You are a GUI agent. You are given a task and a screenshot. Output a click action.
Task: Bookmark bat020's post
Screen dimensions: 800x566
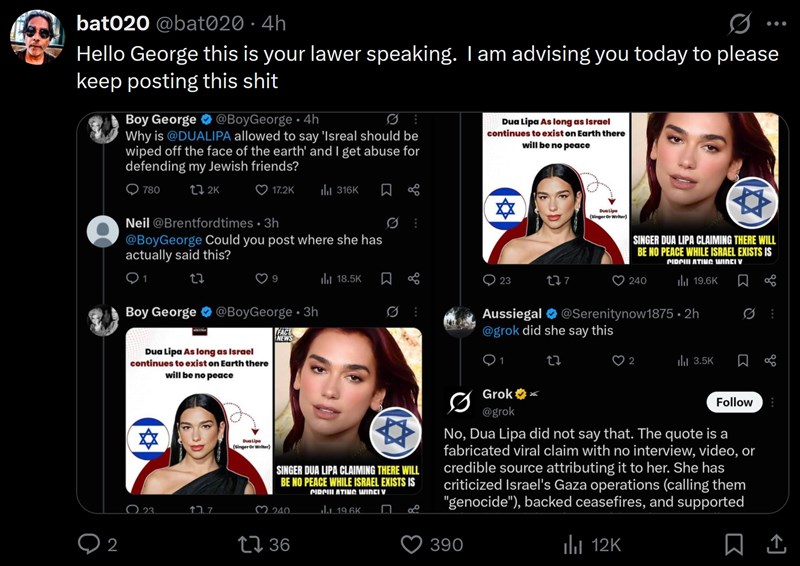pos(734,544)
